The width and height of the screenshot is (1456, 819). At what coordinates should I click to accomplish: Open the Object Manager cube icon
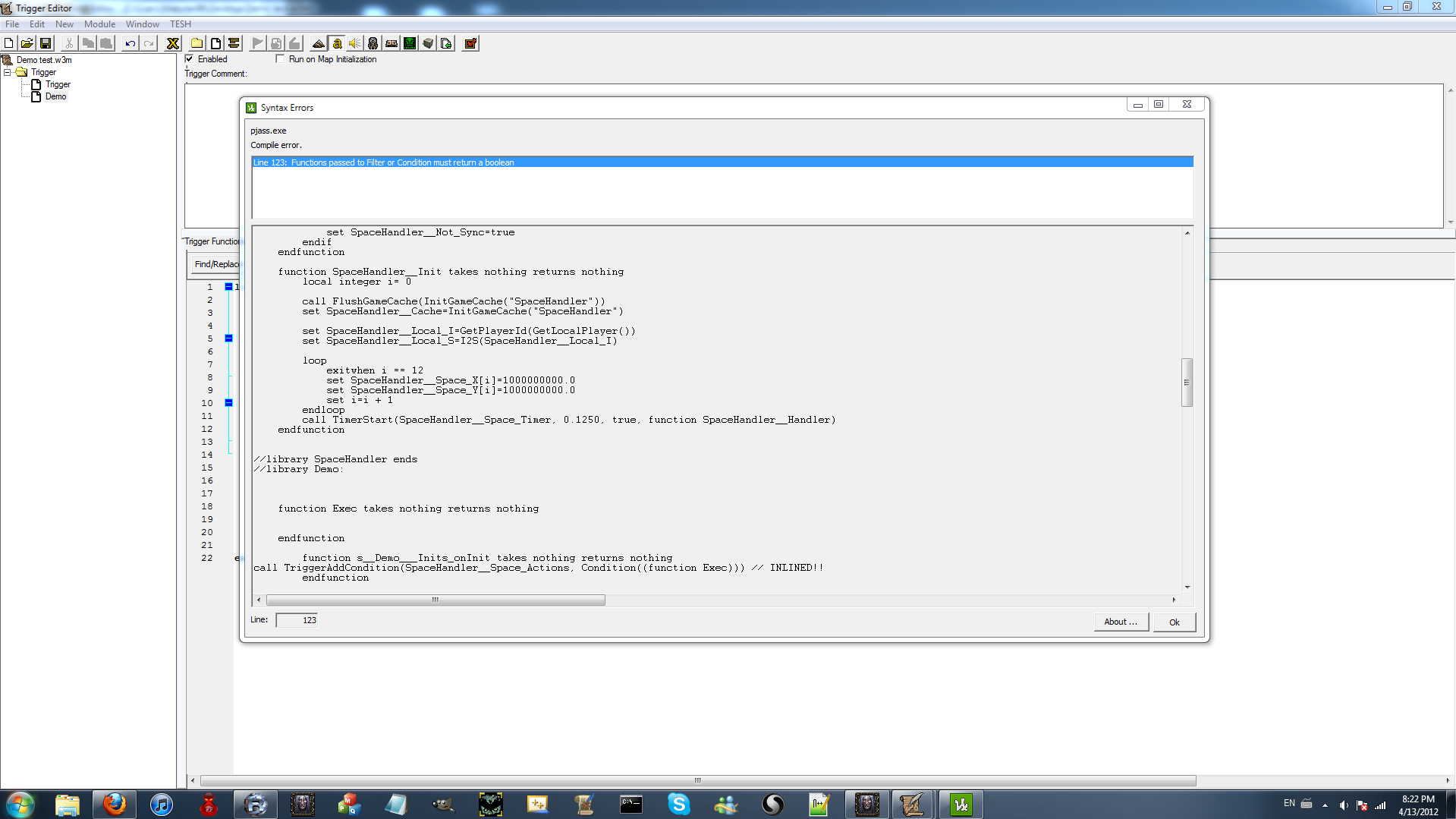click(428, 43)
